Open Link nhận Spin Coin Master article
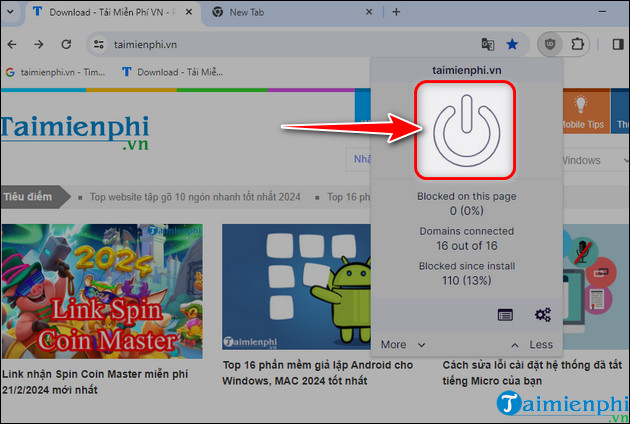This screenshot has height=424, width=630. click(x=95, y=382)
